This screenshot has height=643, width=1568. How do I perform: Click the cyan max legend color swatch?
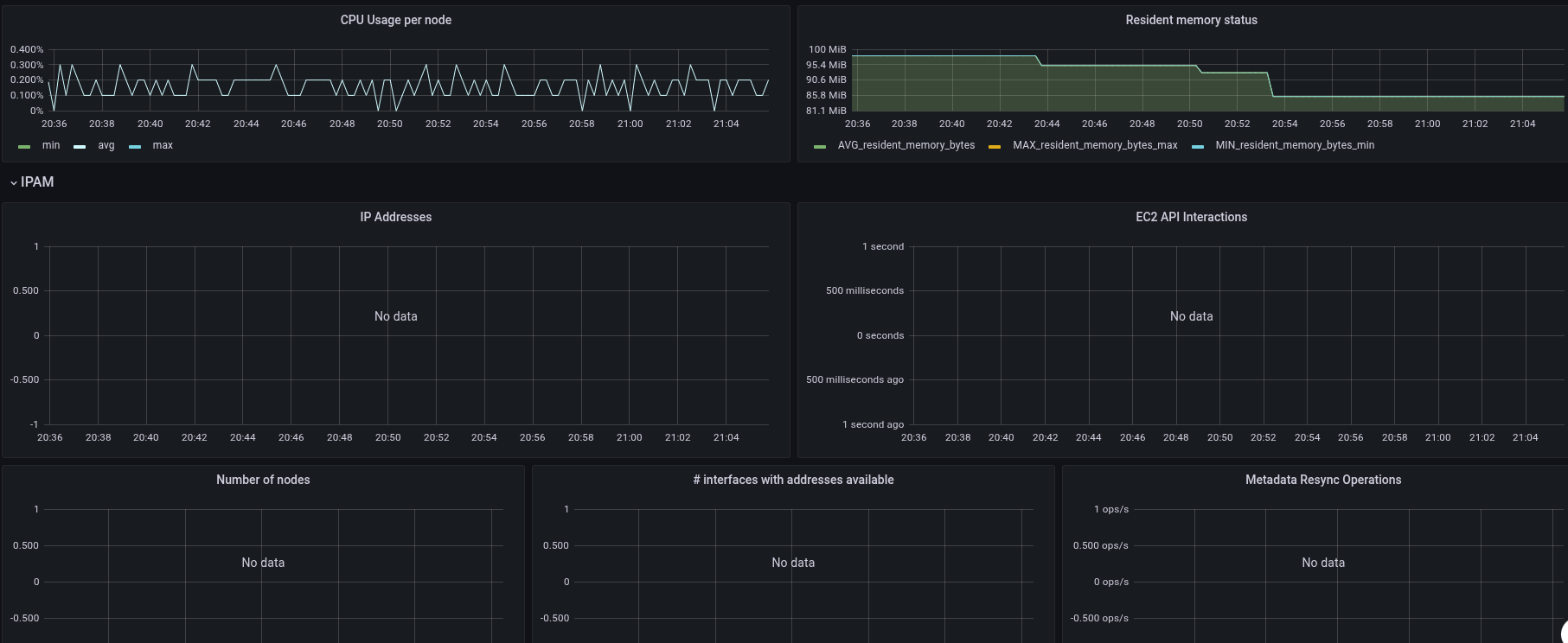point(135,147)
